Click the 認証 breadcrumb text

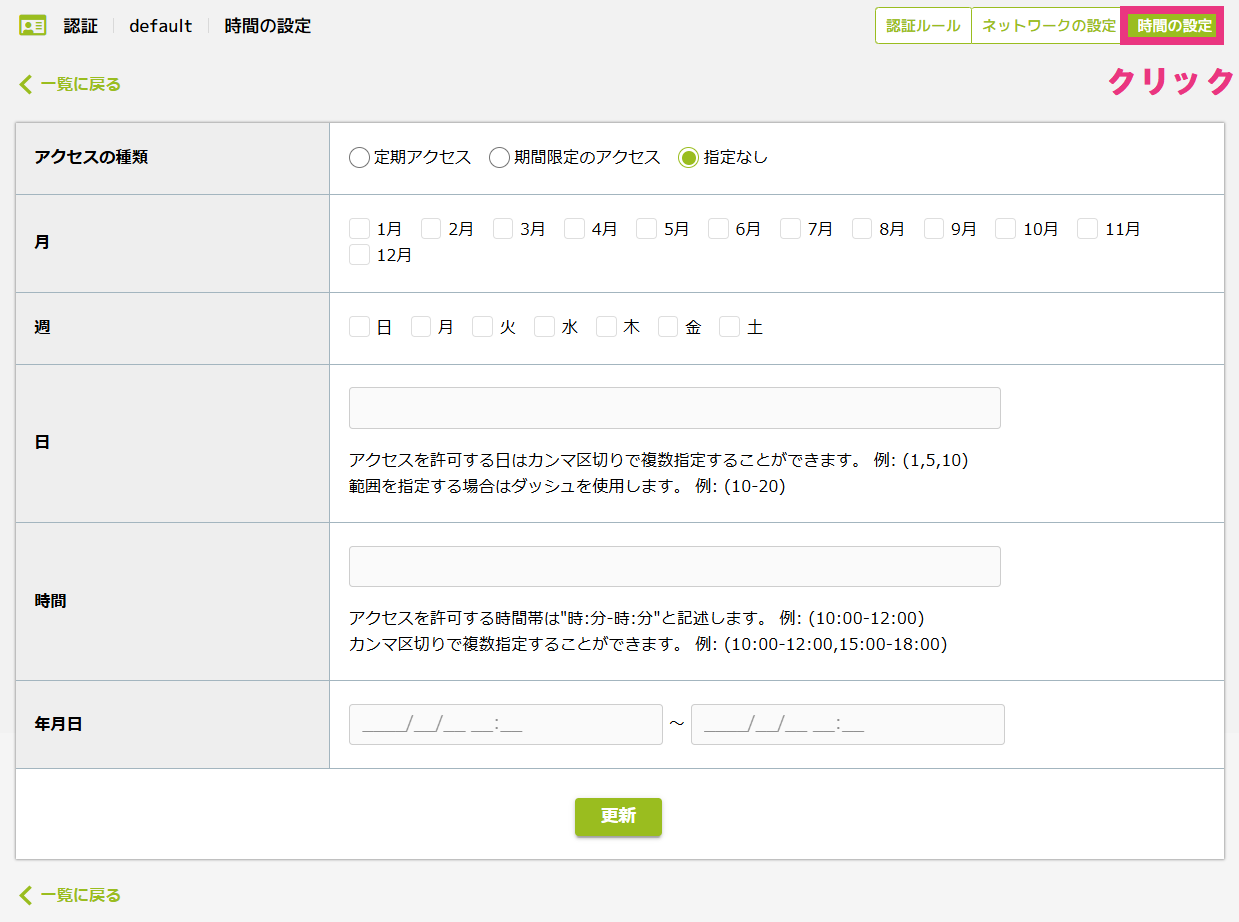[81, 26]
